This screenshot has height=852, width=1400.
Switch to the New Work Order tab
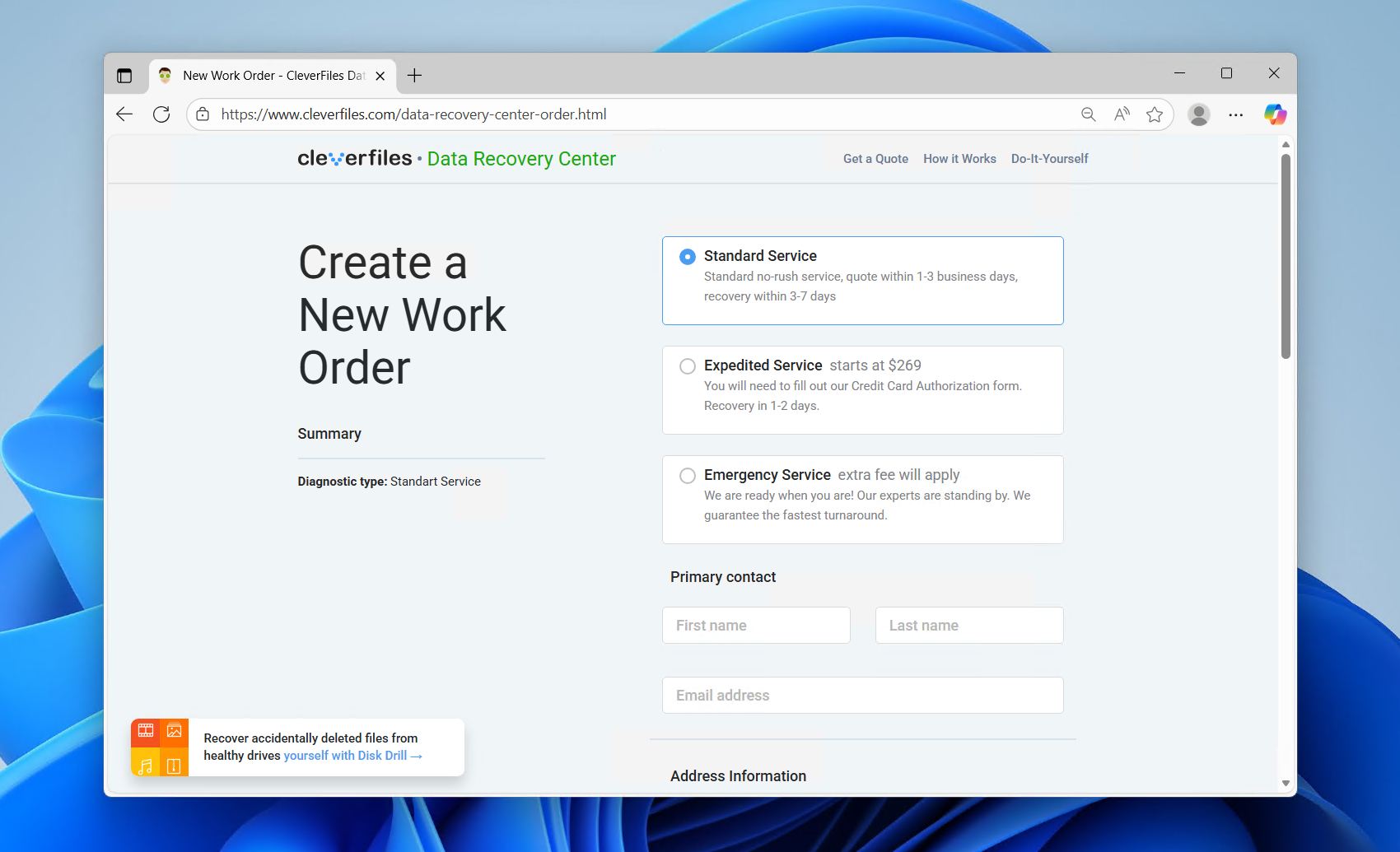point(272,75)
